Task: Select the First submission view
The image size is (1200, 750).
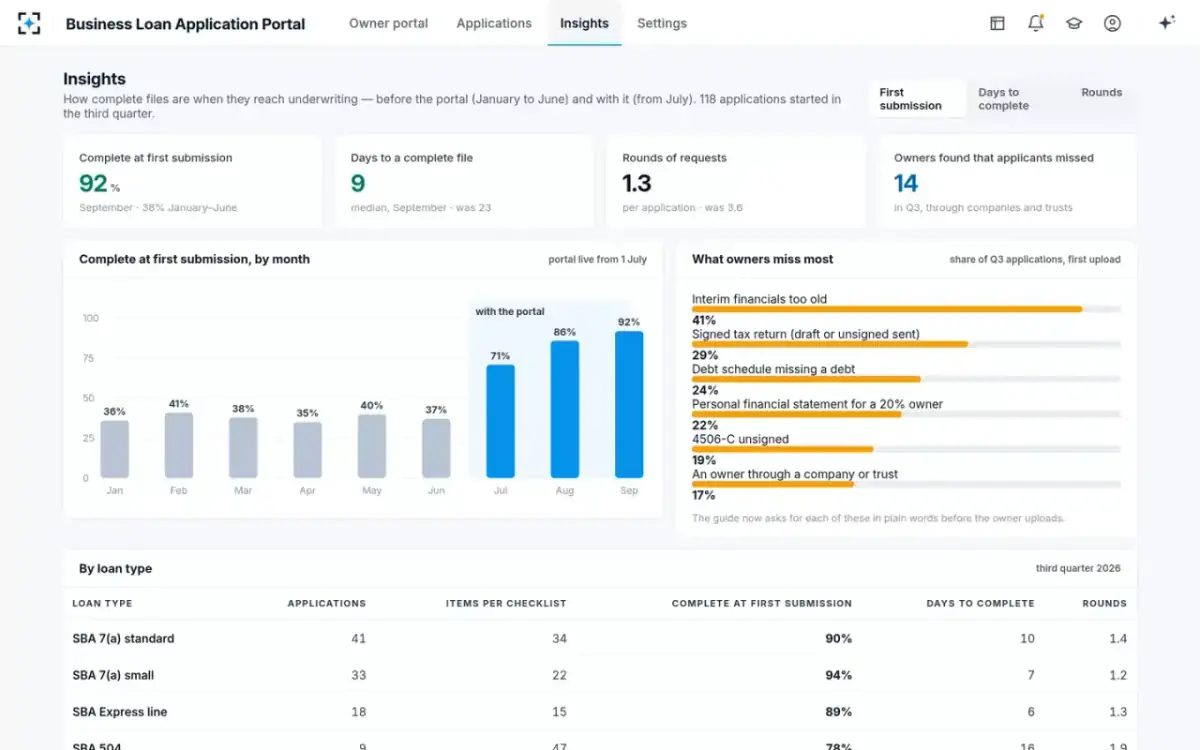Action: coord(917,99)
